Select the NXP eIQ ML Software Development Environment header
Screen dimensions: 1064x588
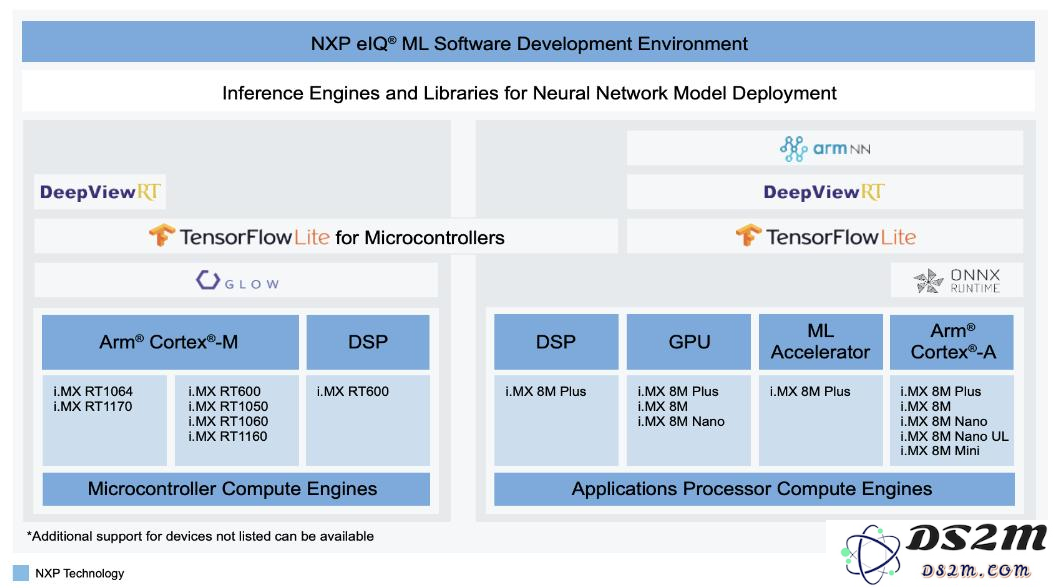point(528,42)
